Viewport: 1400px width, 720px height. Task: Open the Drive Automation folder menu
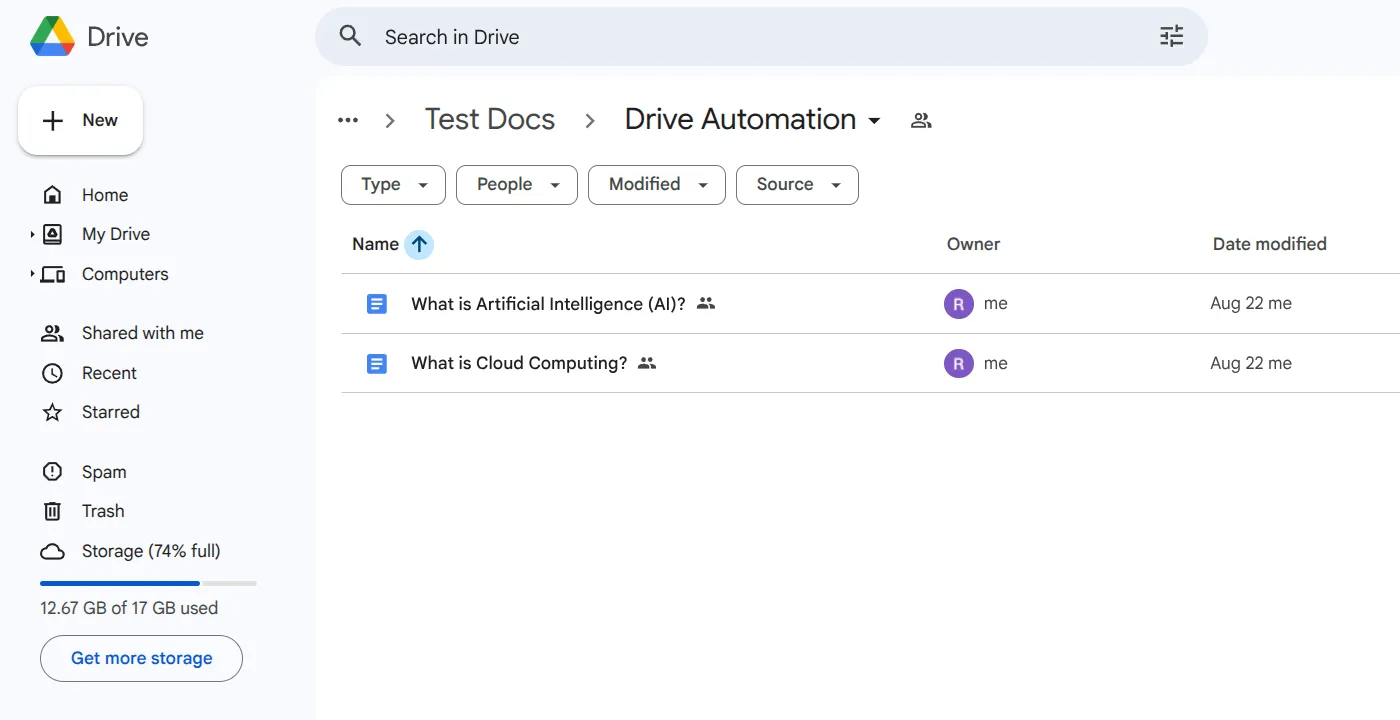[x=875, y=119]
